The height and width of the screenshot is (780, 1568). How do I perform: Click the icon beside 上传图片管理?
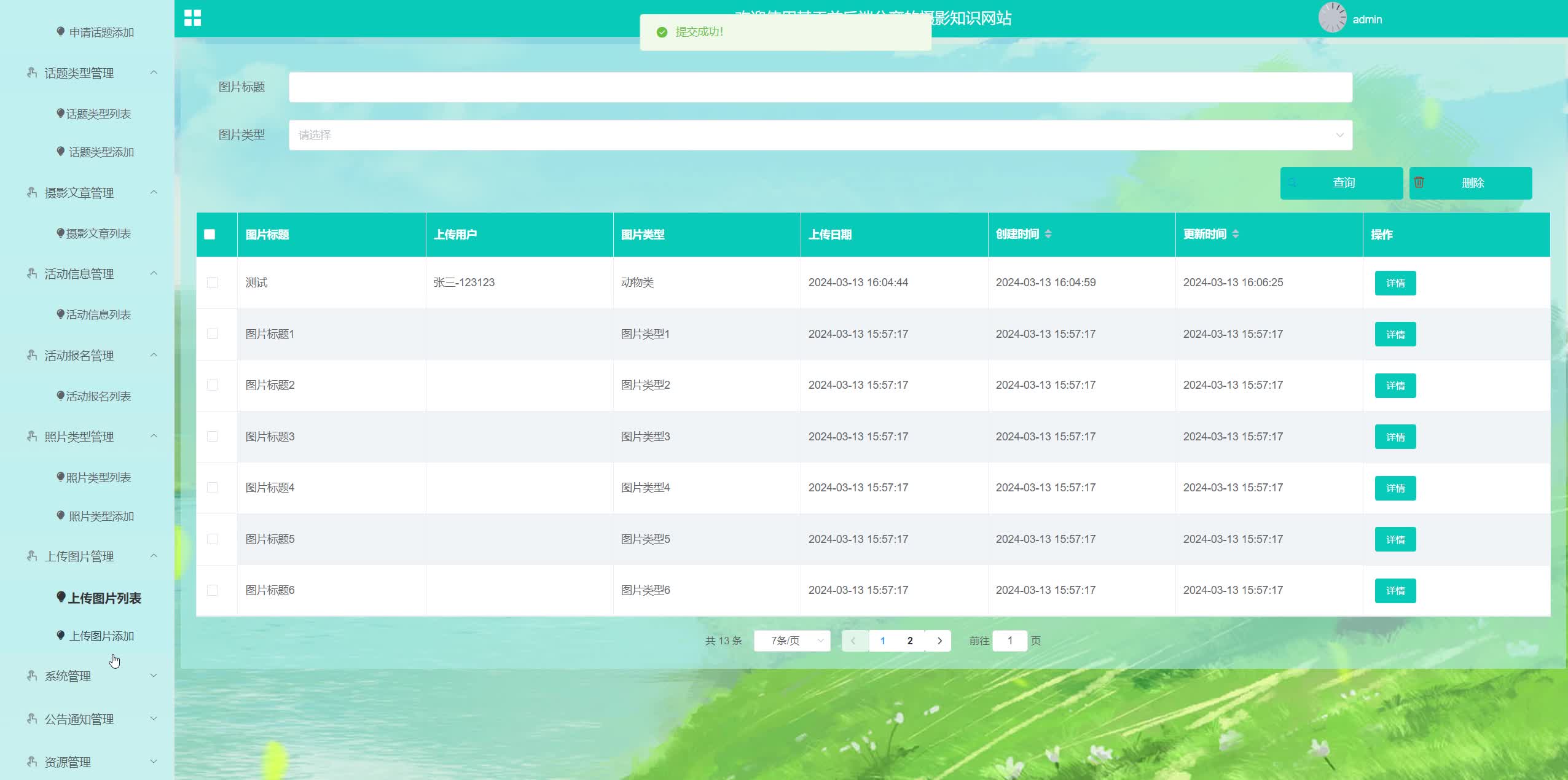(x=32, y=556)
